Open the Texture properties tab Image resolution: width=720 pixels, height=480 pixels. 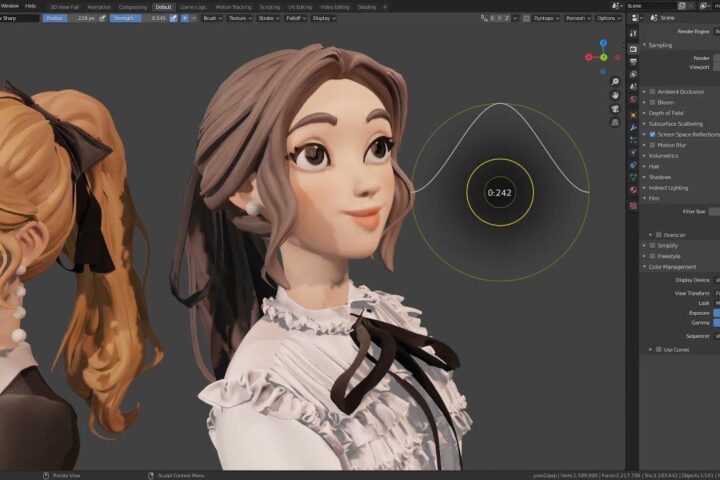point(633,206)
